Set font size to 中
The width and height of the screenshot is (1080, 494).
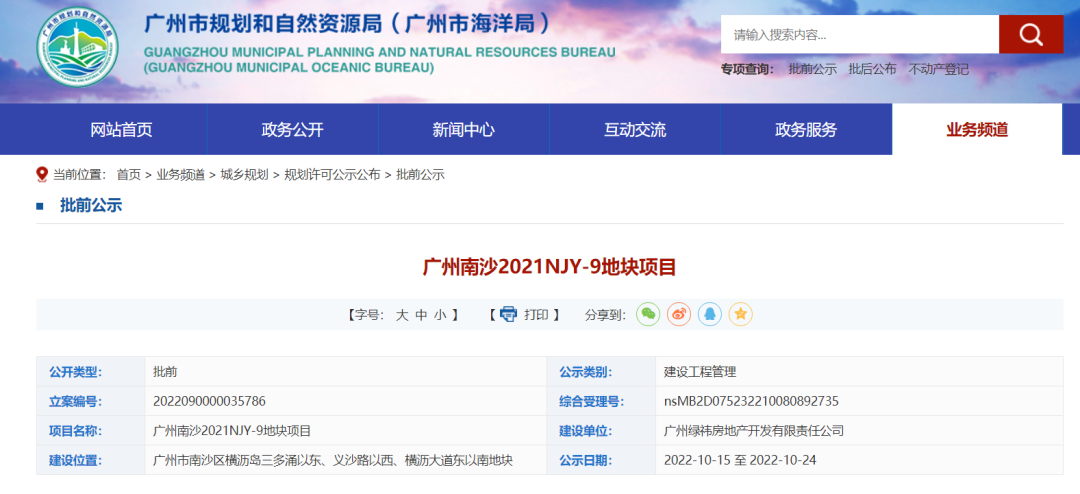[x=422, y=315]
